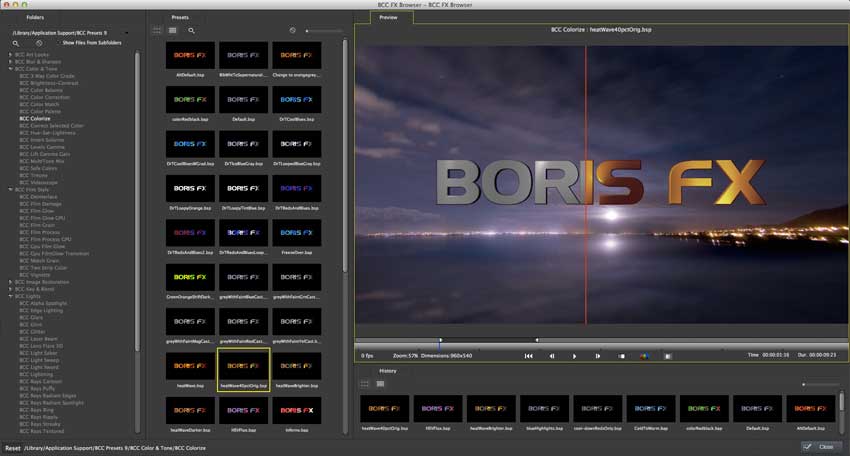Open heatWave40pctOrig.bsp from History
The height and width of the screenshot is (456, 850).
[384, 409]
